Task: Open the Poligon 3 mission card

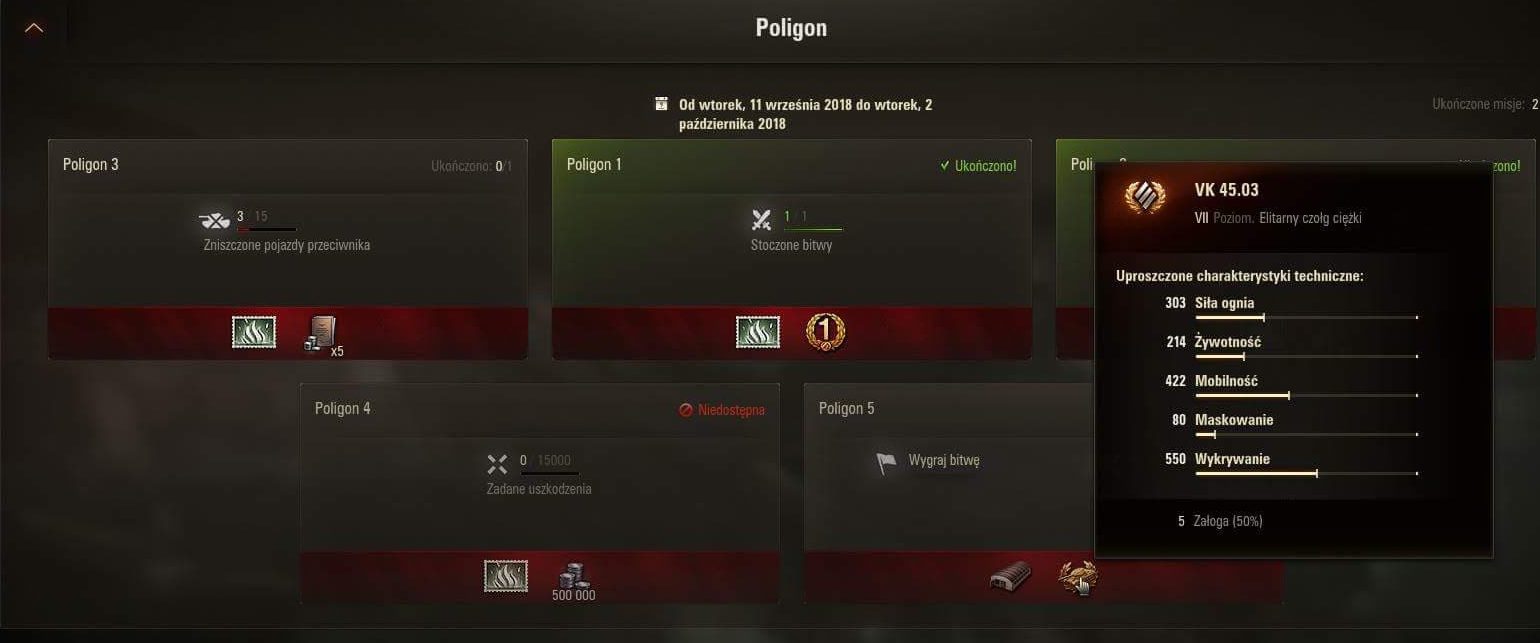Action: (288, 249)
